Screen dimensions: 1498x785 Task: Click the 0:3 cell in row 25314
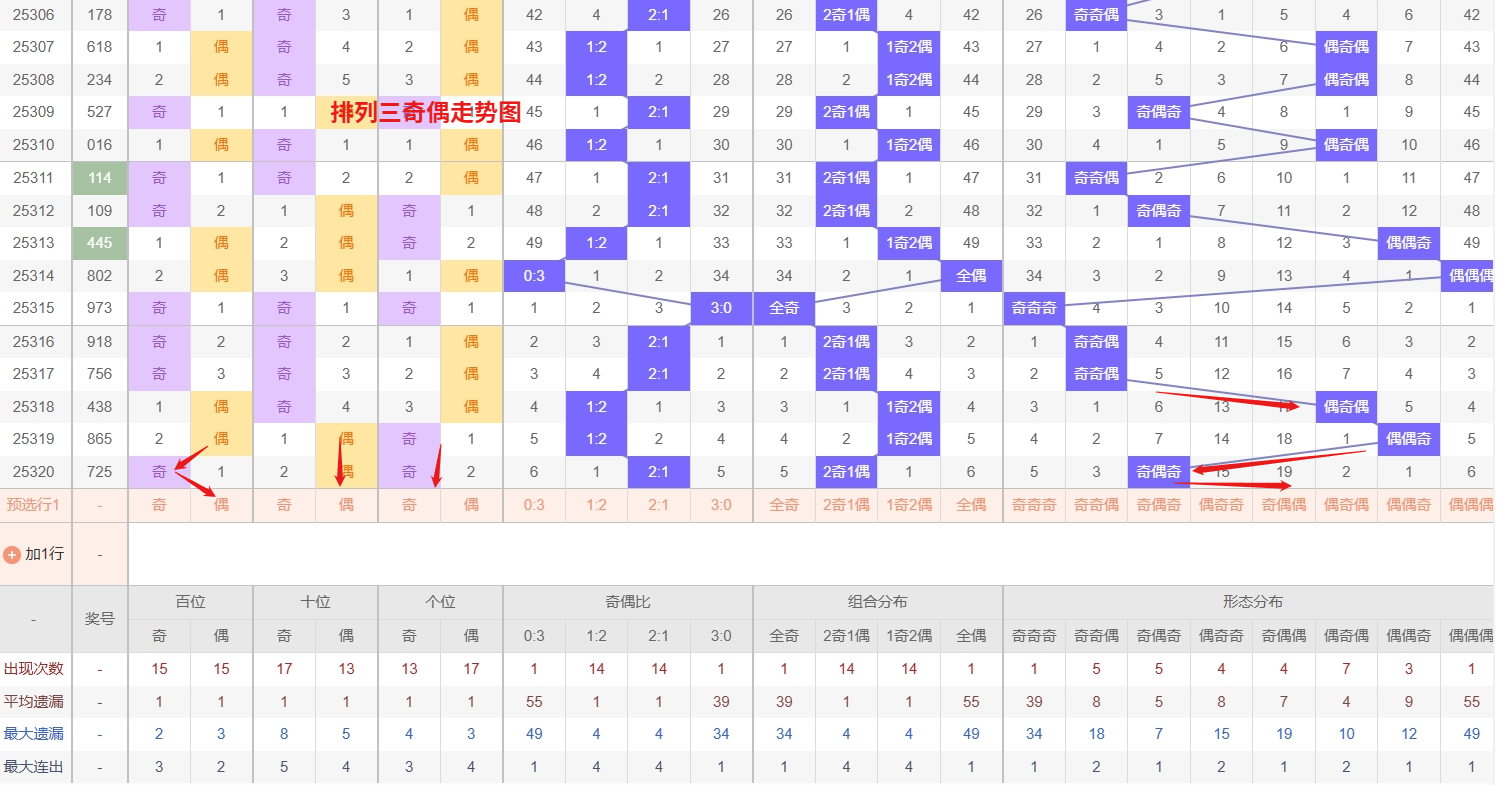(x=534, y=276)
